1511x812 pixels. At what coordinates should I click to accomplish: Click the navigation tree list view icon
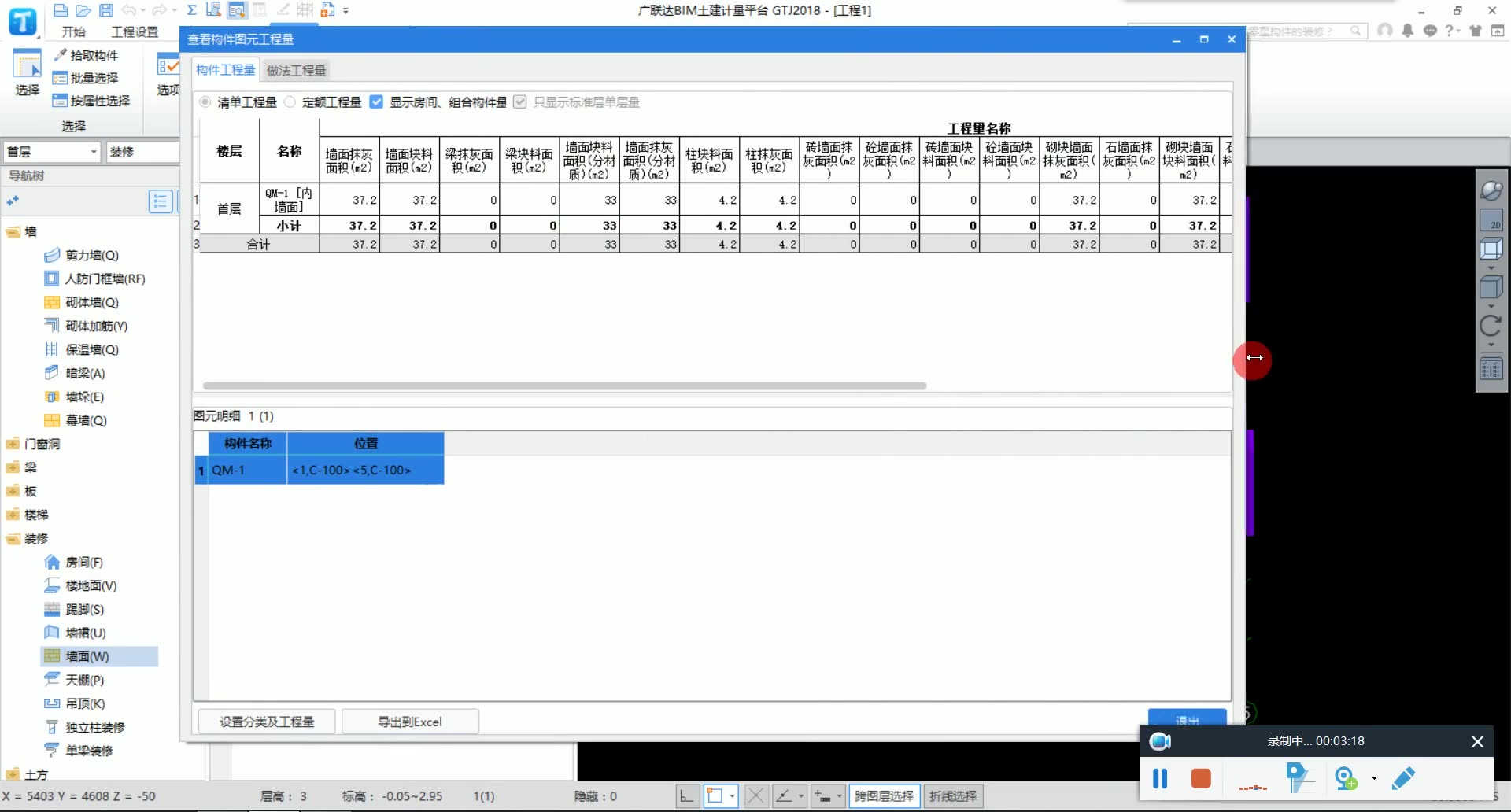pyautogui.click(x=161, y=201)
